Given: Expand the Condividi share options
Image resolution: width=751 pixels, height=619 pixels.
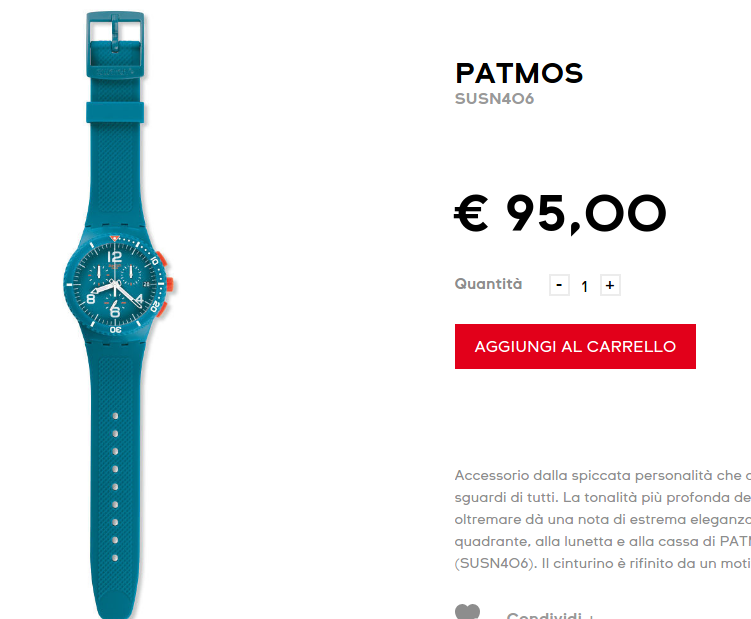Looking at the screenshot, I should 550,614.
